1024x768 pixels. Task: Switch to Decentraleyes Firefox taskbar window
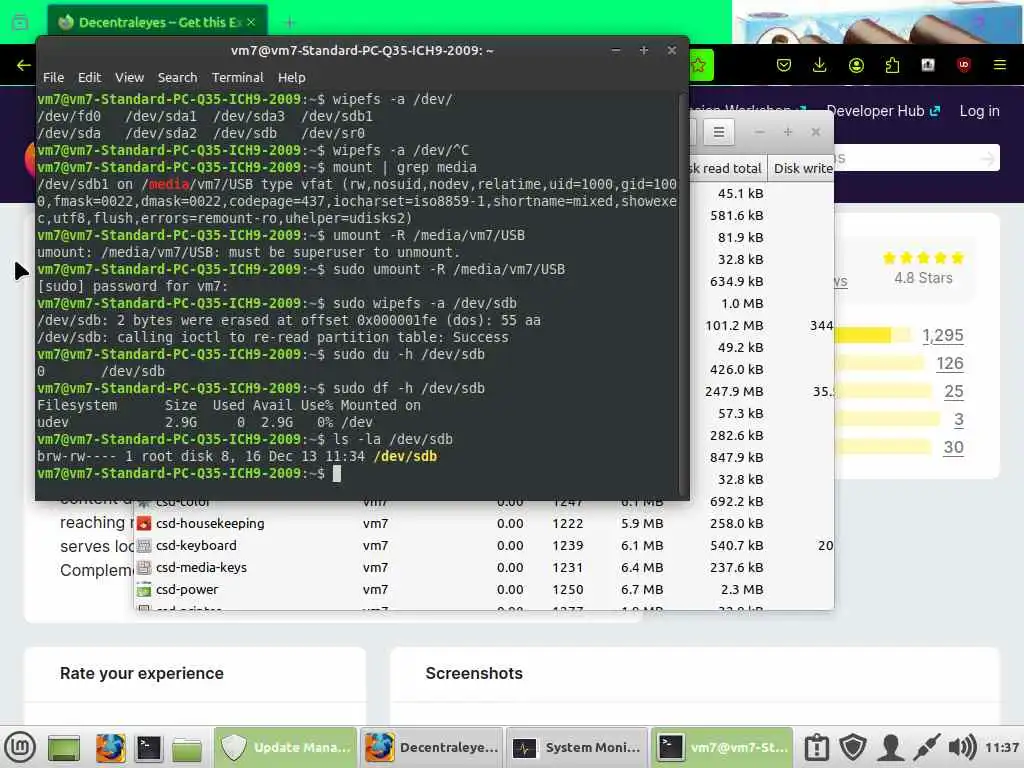[432, 747]
